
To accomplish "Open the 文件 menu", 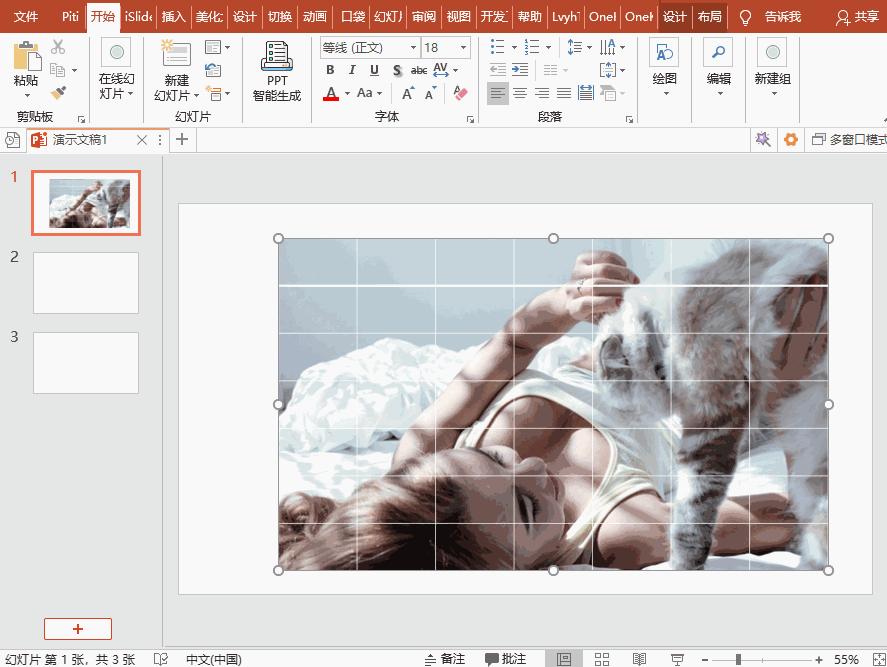I will click(x=26, y=17).
